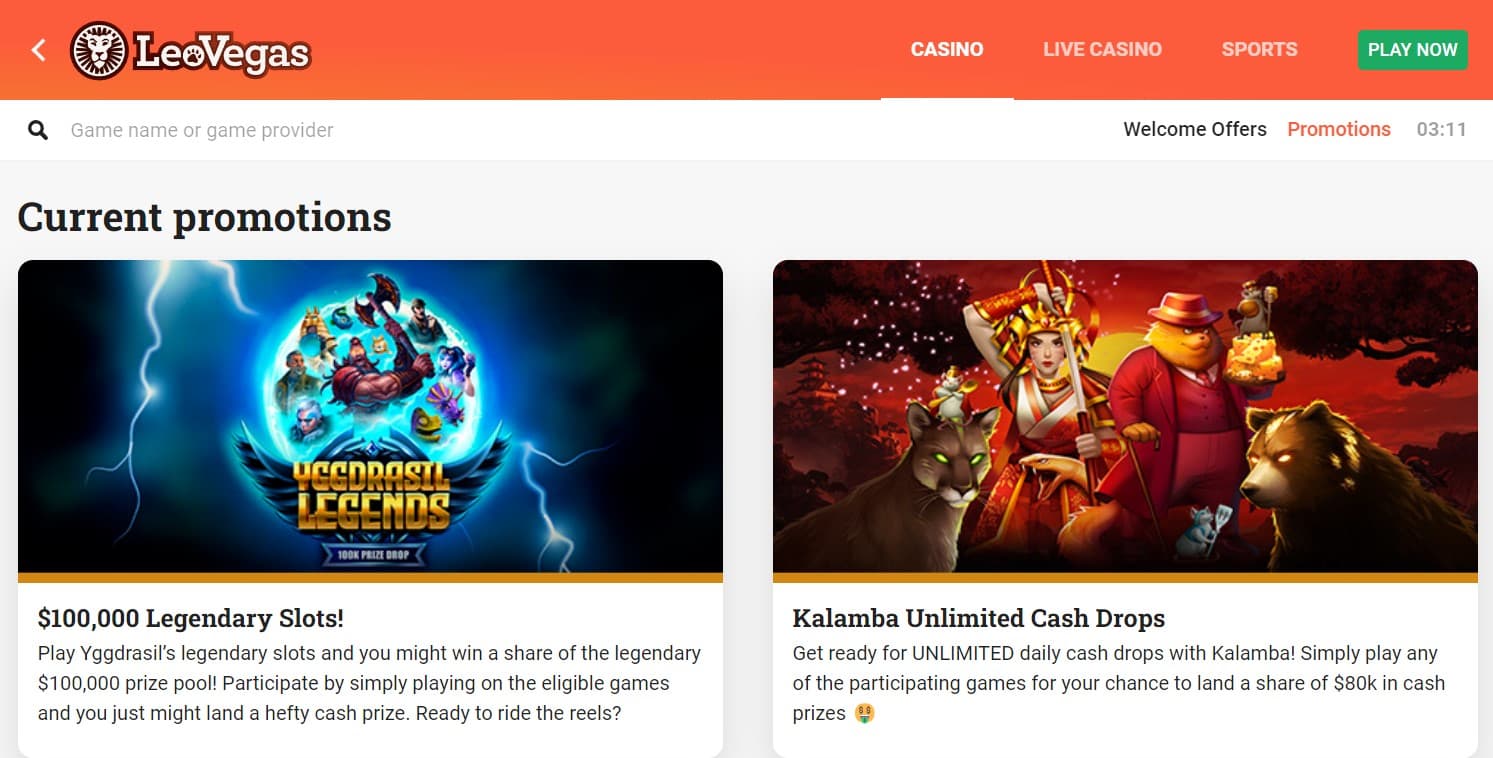Select the Promotions link
The height and width of the screenshot is (758, 1493).
pyautogui.click(x=1339, y=129)
